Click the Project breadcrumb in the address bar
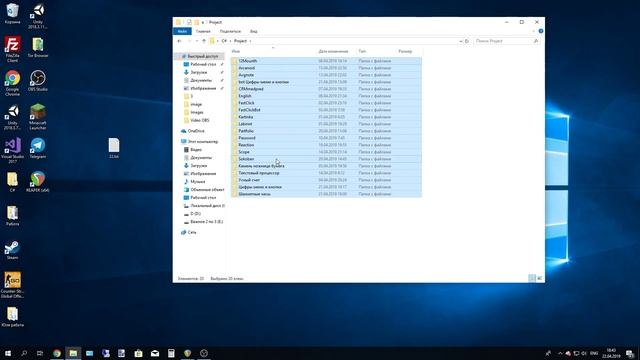 240,41
